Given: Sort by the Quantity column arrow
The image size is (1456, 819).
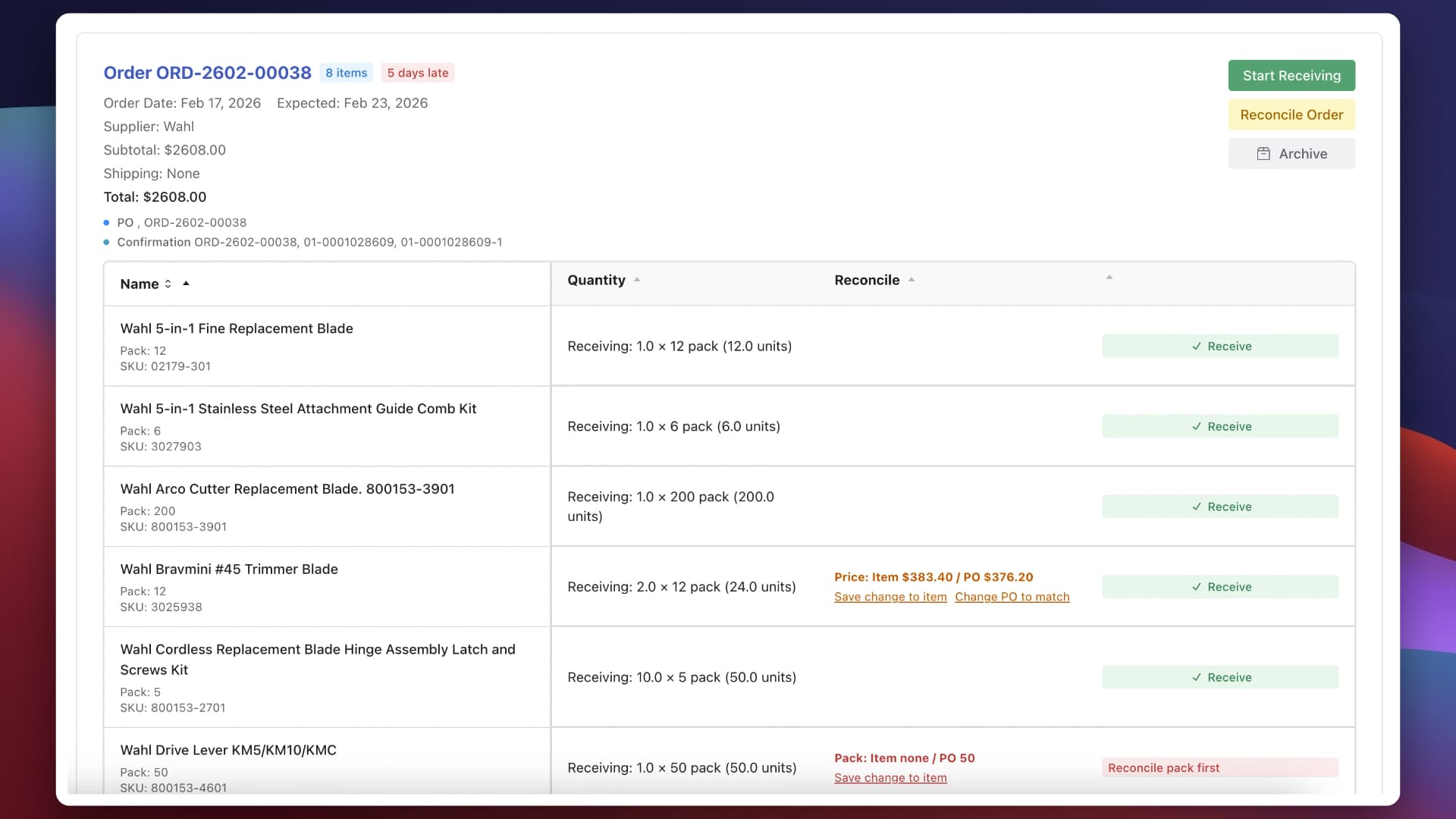Looking at the screenshot, I should coord(637,280).
